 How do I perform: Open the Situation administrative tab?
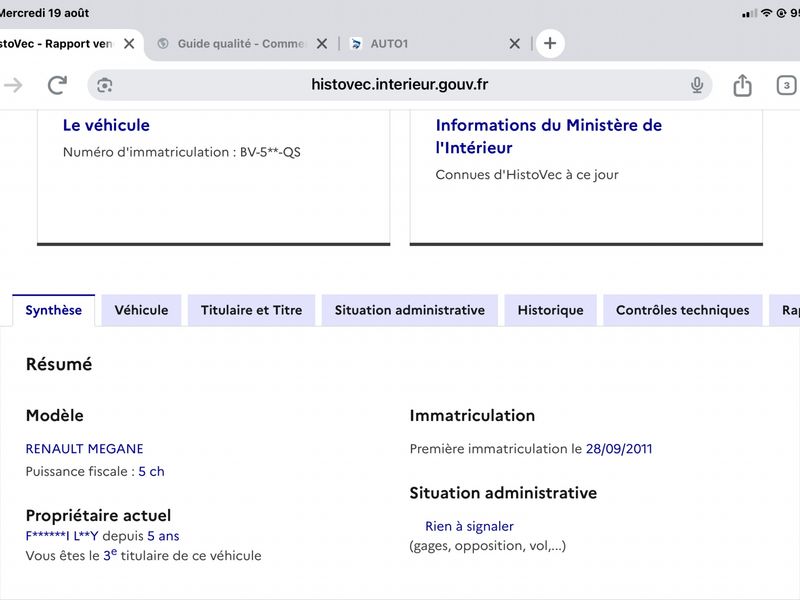click(x=410, y=310)
